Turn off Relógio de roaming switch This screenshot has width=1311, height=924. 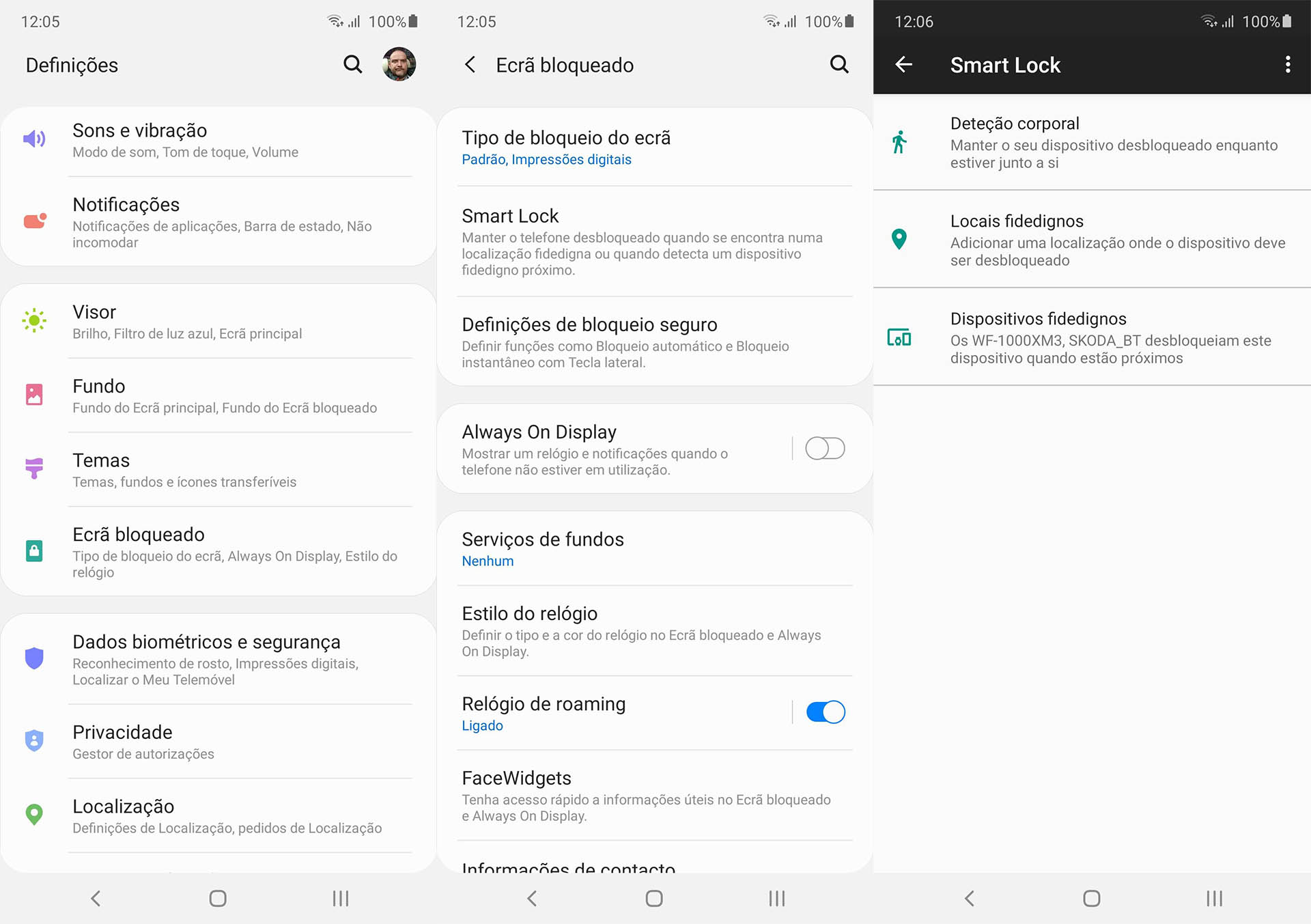[x=825, y=712]
